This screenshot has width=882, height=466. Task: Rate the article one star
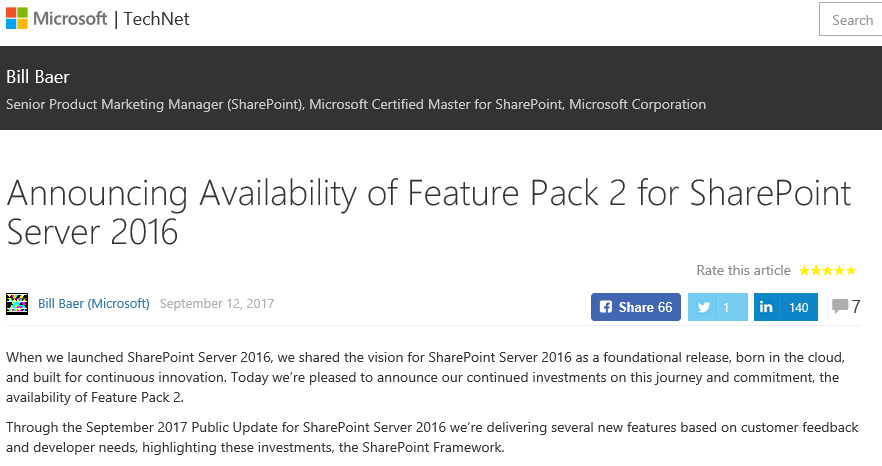[x=803, y=271]
